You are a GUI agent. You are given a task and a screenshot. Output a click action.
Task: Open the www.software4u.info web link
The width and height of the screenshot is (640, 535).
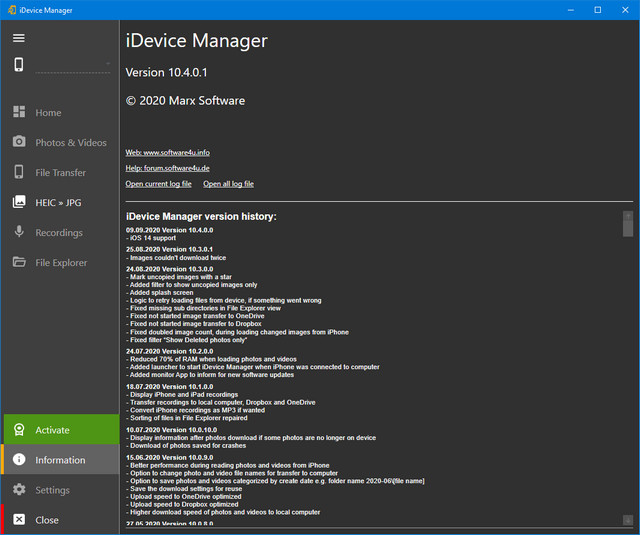point(167,153)
